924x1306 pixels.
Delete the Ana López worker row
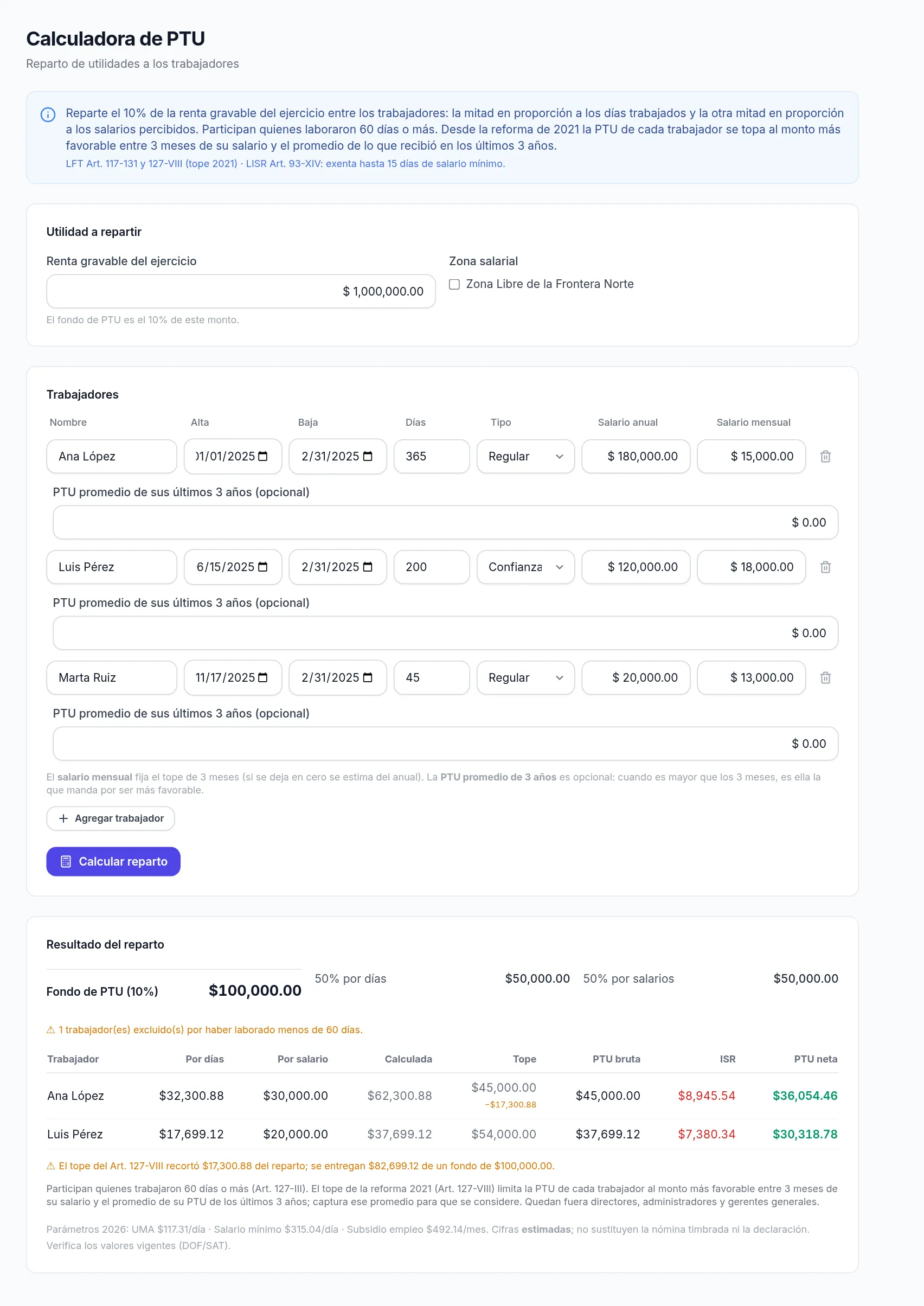tap(825, 456)
